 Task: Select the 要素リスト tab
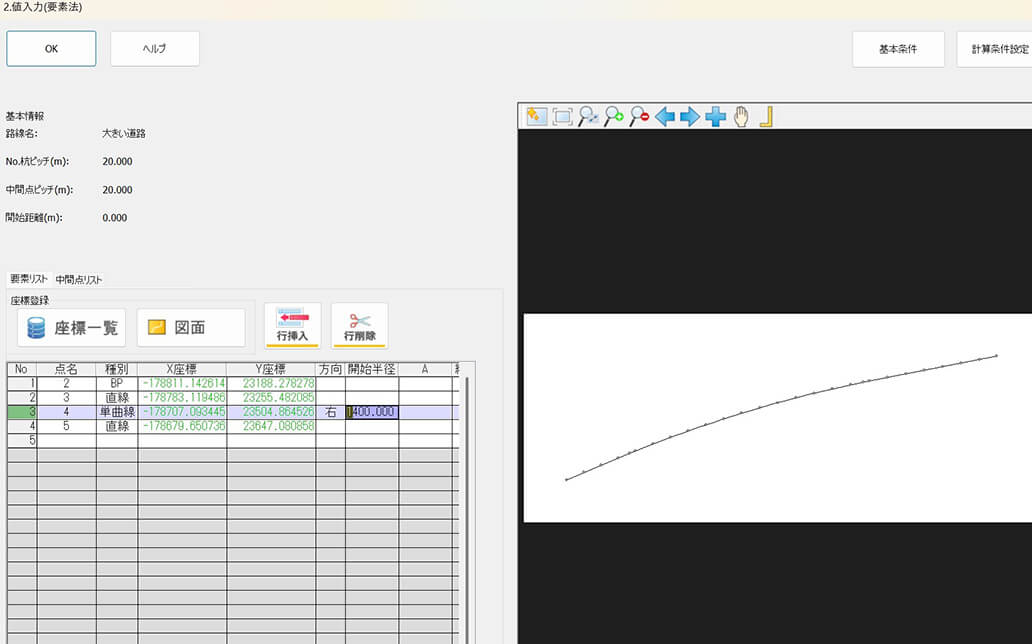(29, 279)
